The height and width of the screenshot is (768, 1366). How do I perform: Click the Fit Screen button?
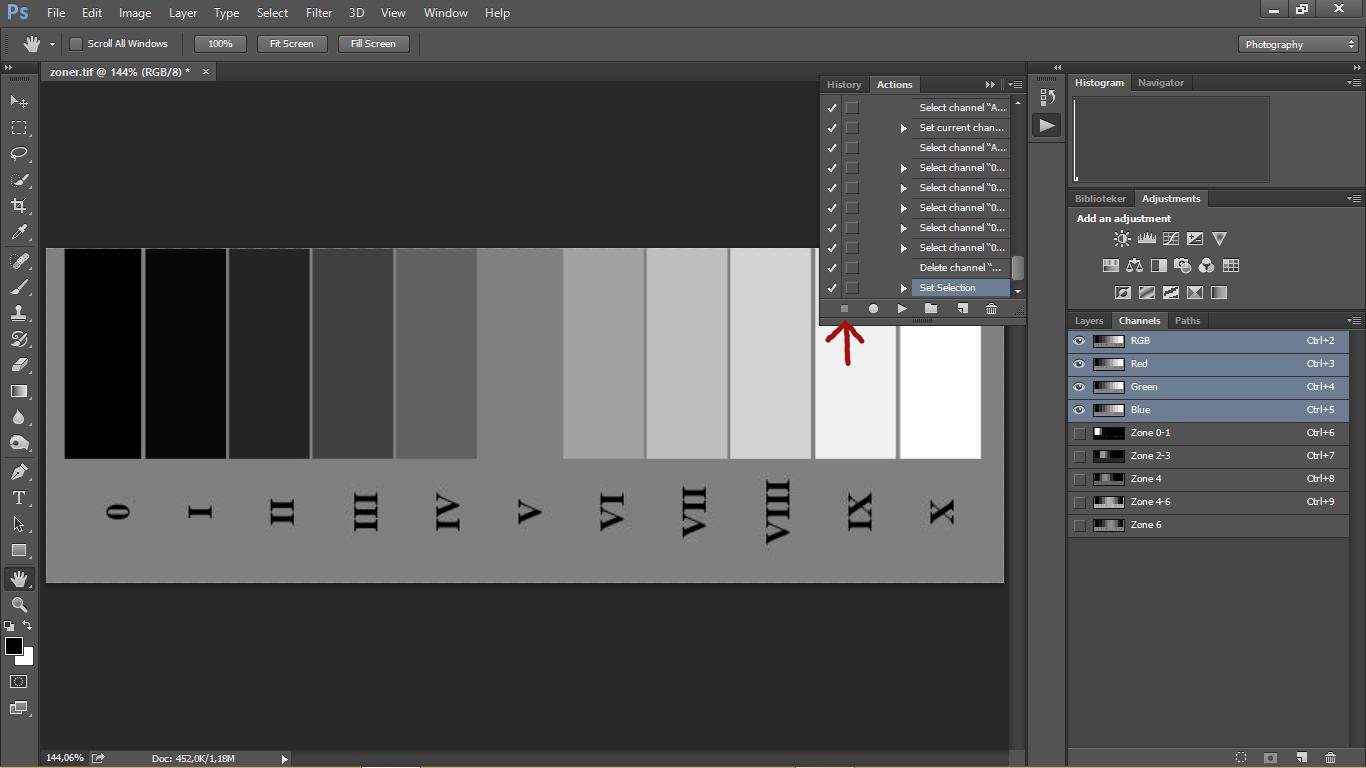pos(291,44)
